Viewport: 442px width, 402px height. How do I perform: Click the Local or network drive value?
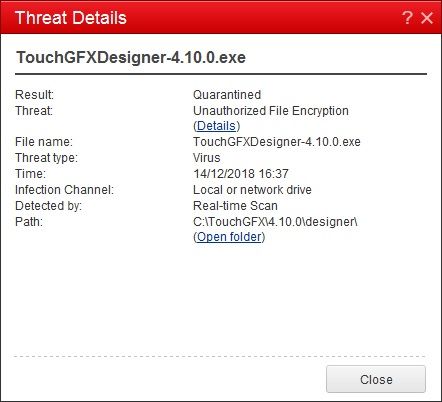point(252,190)
